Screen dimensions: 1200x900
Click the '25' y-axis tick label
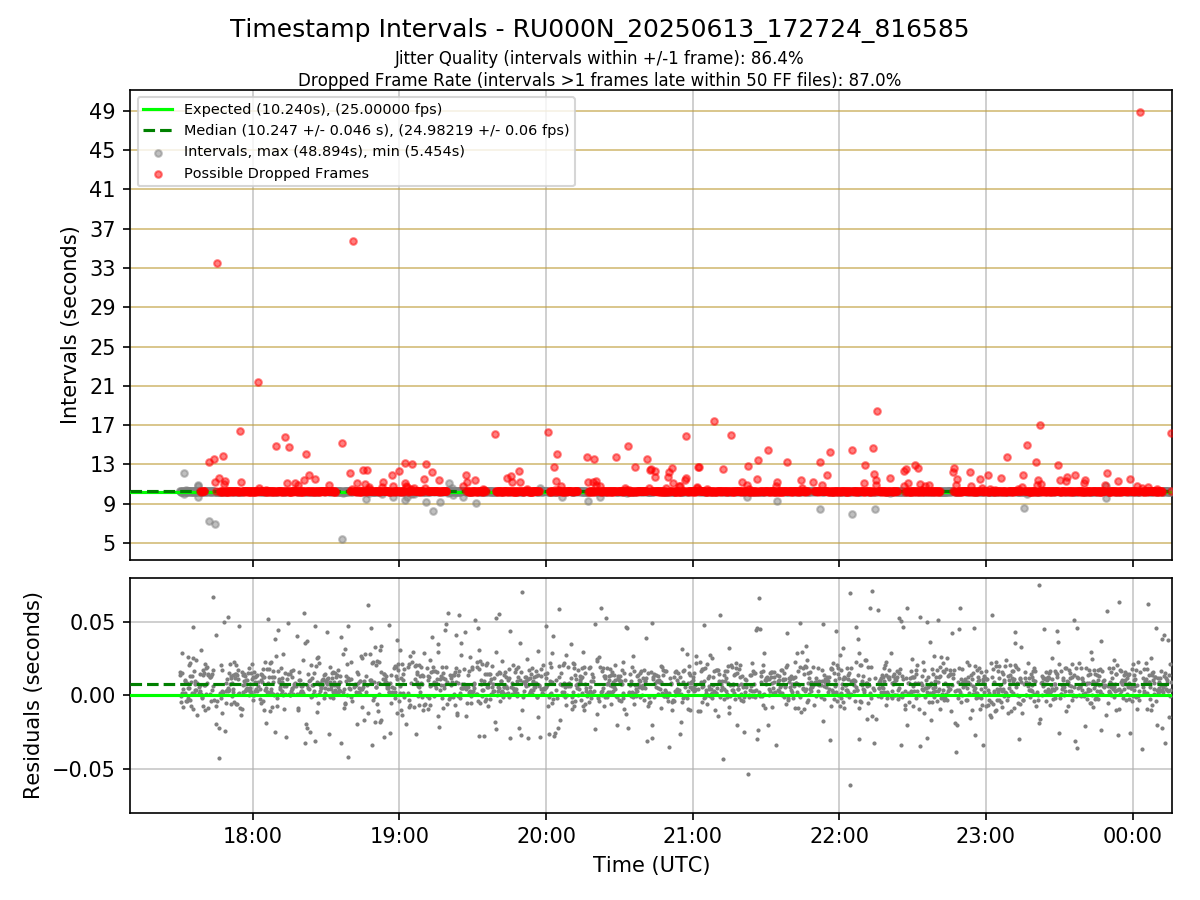tap(105, 347)
